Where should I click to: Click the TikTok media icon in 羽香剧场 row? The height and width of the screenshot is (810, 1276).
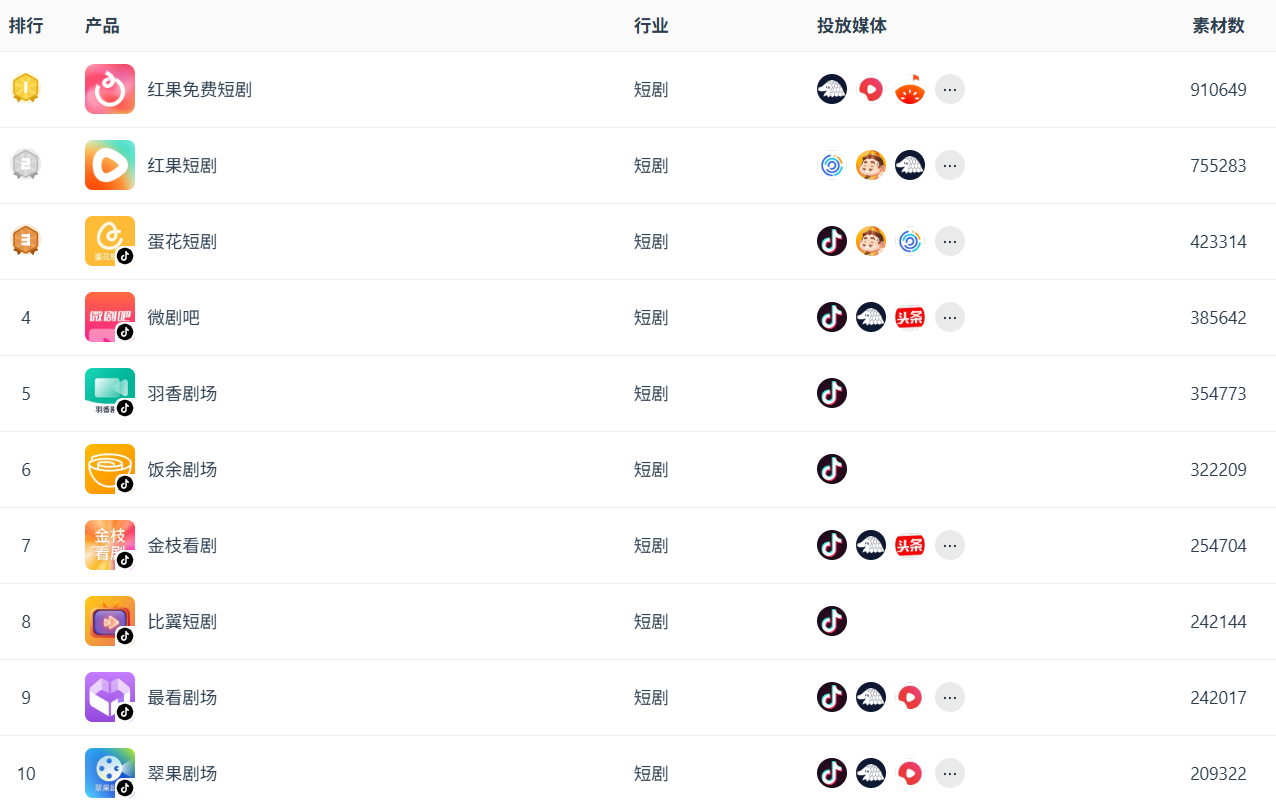[x=832, y=393]
